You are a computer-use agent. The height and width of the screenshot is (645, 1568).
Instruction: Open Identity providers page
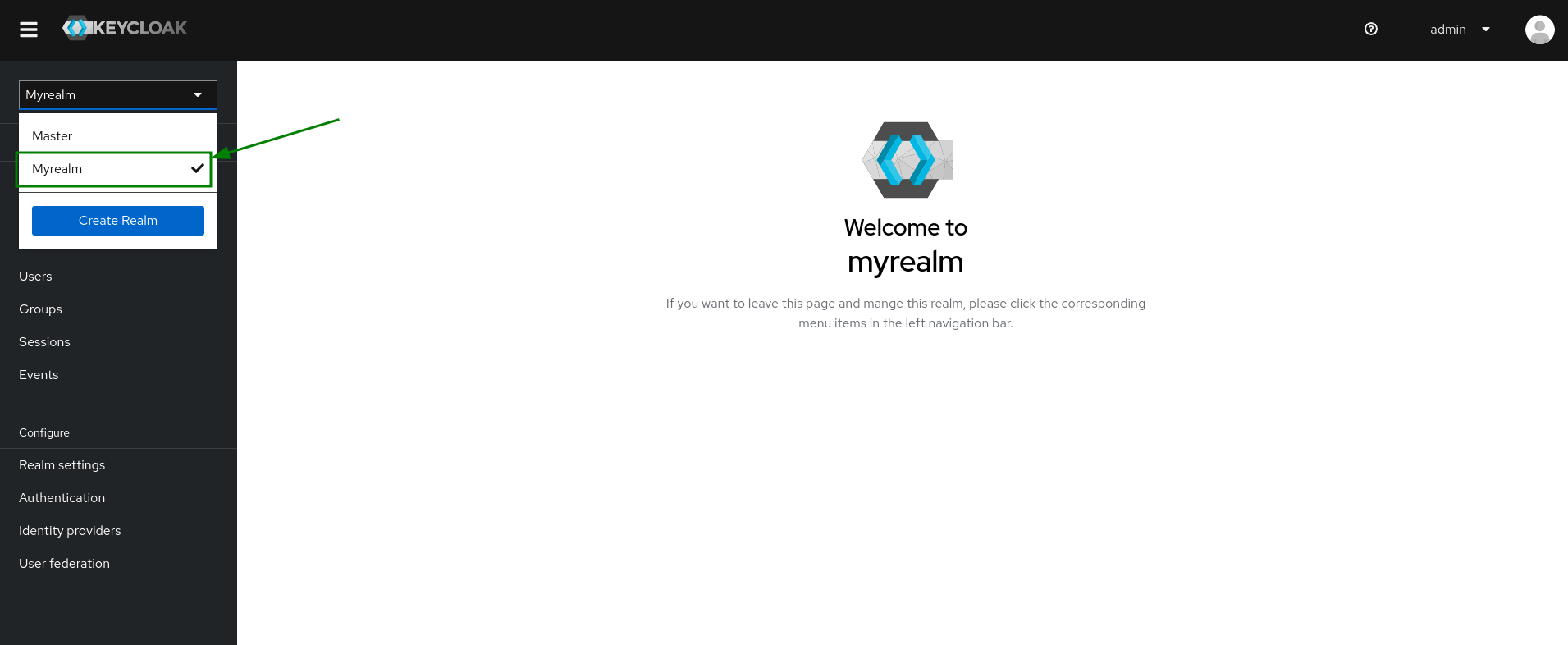click(x=70, y=531)
